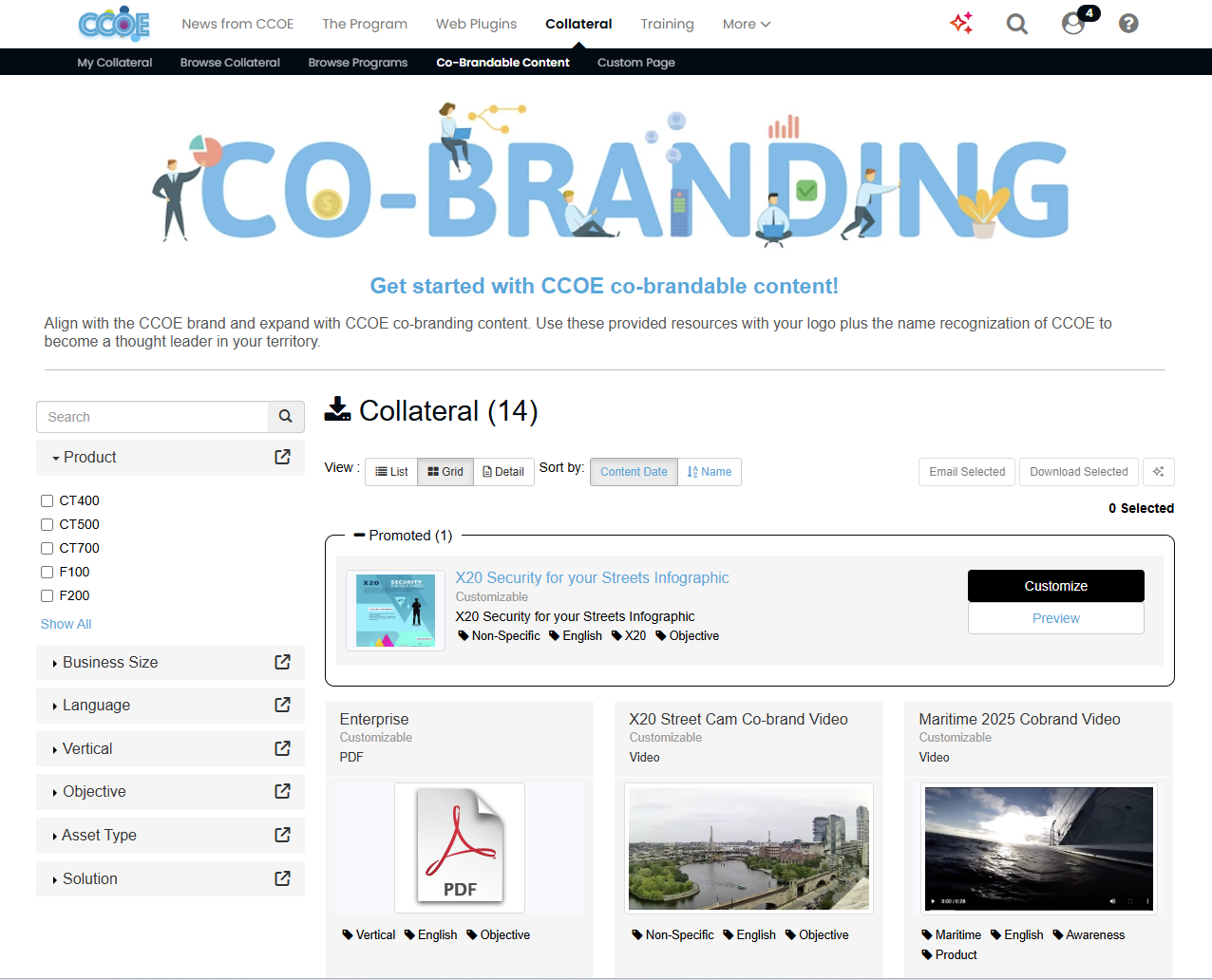Pop out the Product filter panel
This screenshot has height=980, width=1212.
tap(282, 457)
